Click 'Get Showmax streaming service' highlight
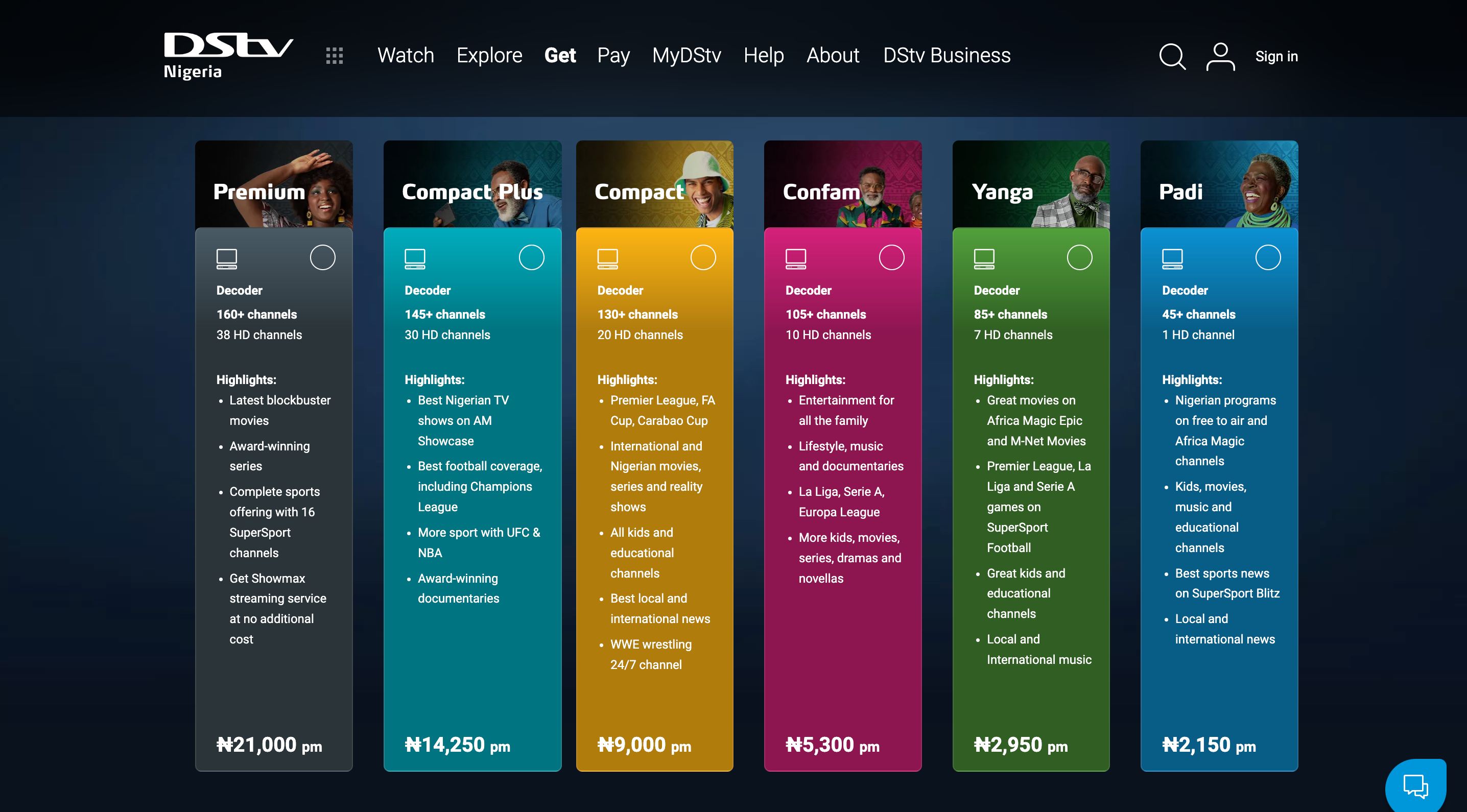This screenshot has width=1467, height=812. [277, 609]
